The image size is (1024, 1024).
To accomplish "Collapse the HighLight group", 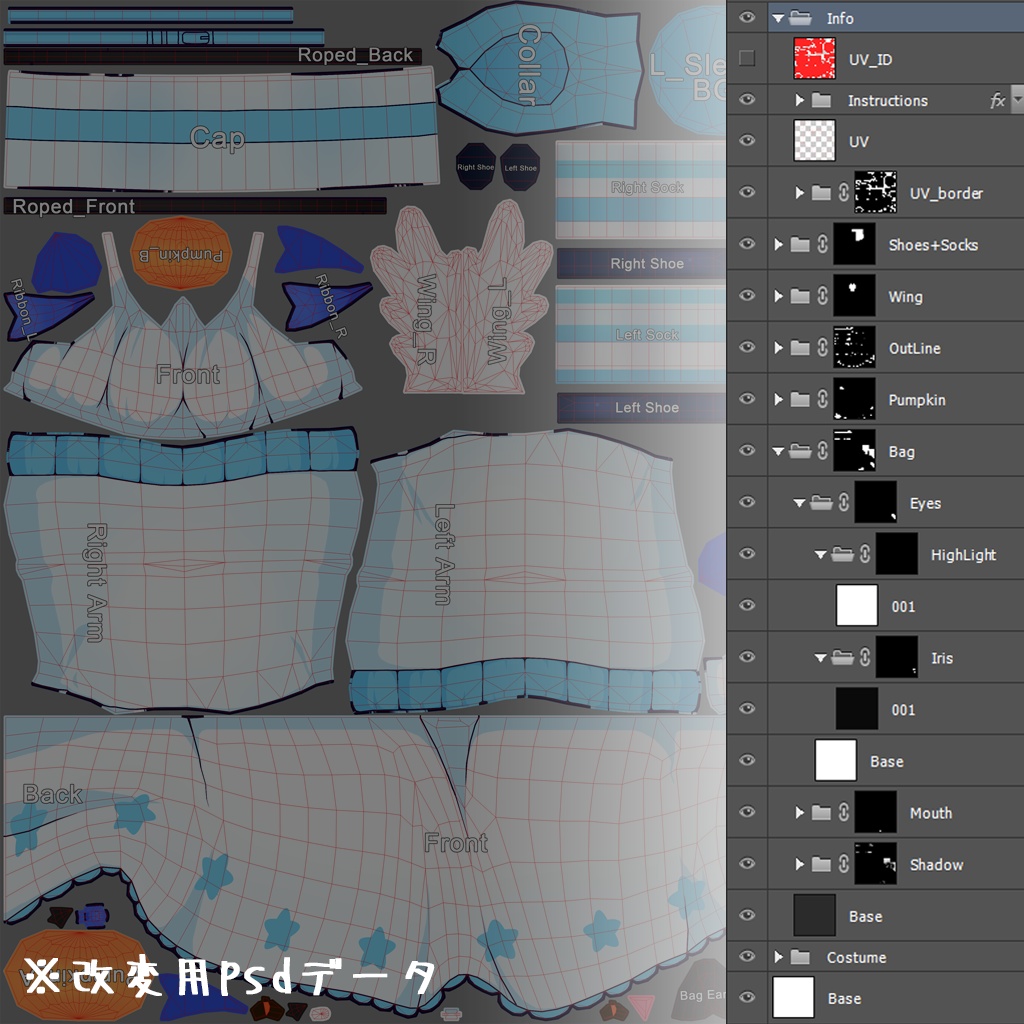I will 820,554.
